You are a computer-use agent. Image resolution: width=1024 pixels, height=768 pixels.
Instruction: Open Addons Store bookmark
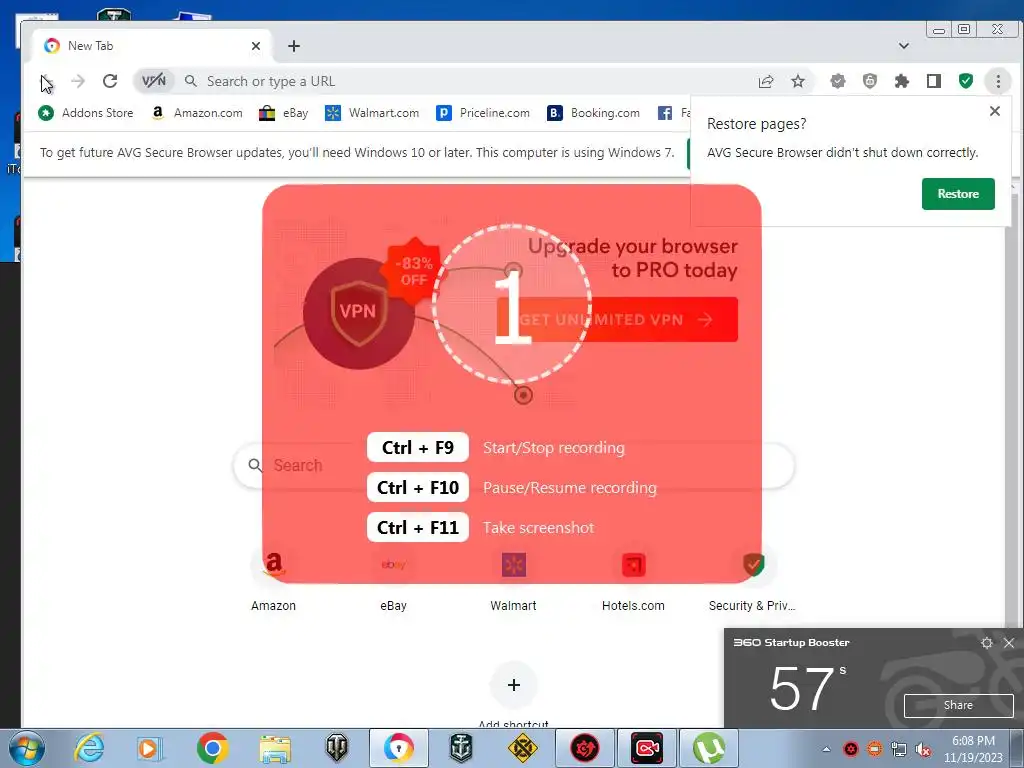tap(86, 113)
